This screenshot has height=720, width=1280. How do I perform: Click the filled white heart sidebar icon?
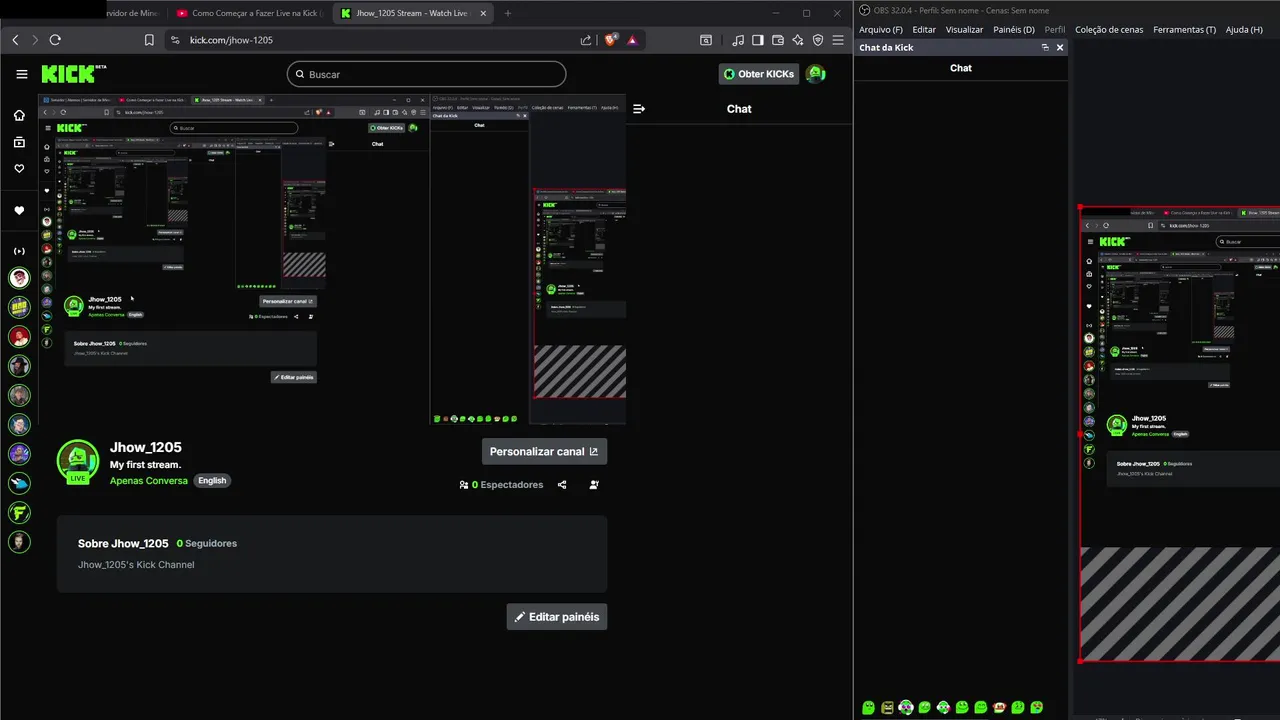click(x=19, y=211)
